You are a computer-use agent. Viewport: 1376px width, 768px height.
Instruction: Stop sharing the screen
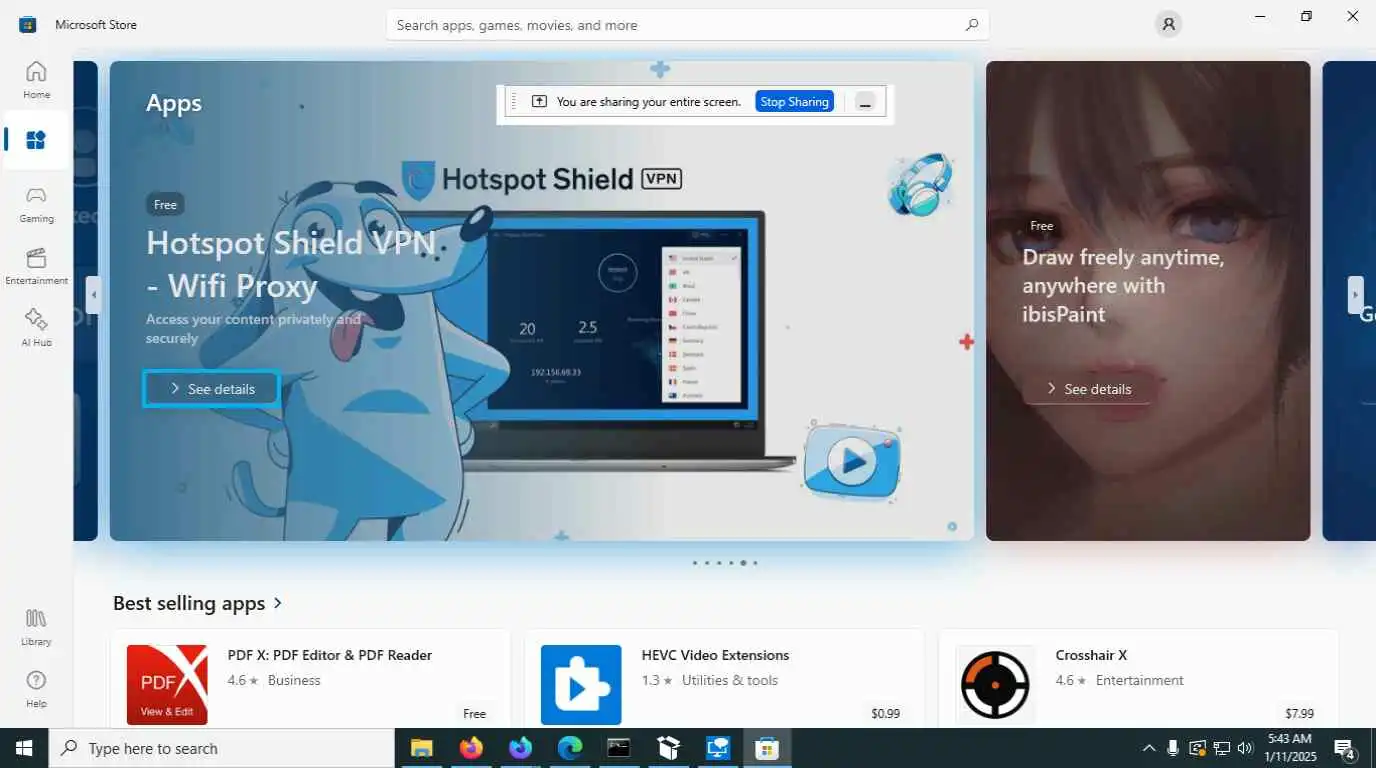794,102
